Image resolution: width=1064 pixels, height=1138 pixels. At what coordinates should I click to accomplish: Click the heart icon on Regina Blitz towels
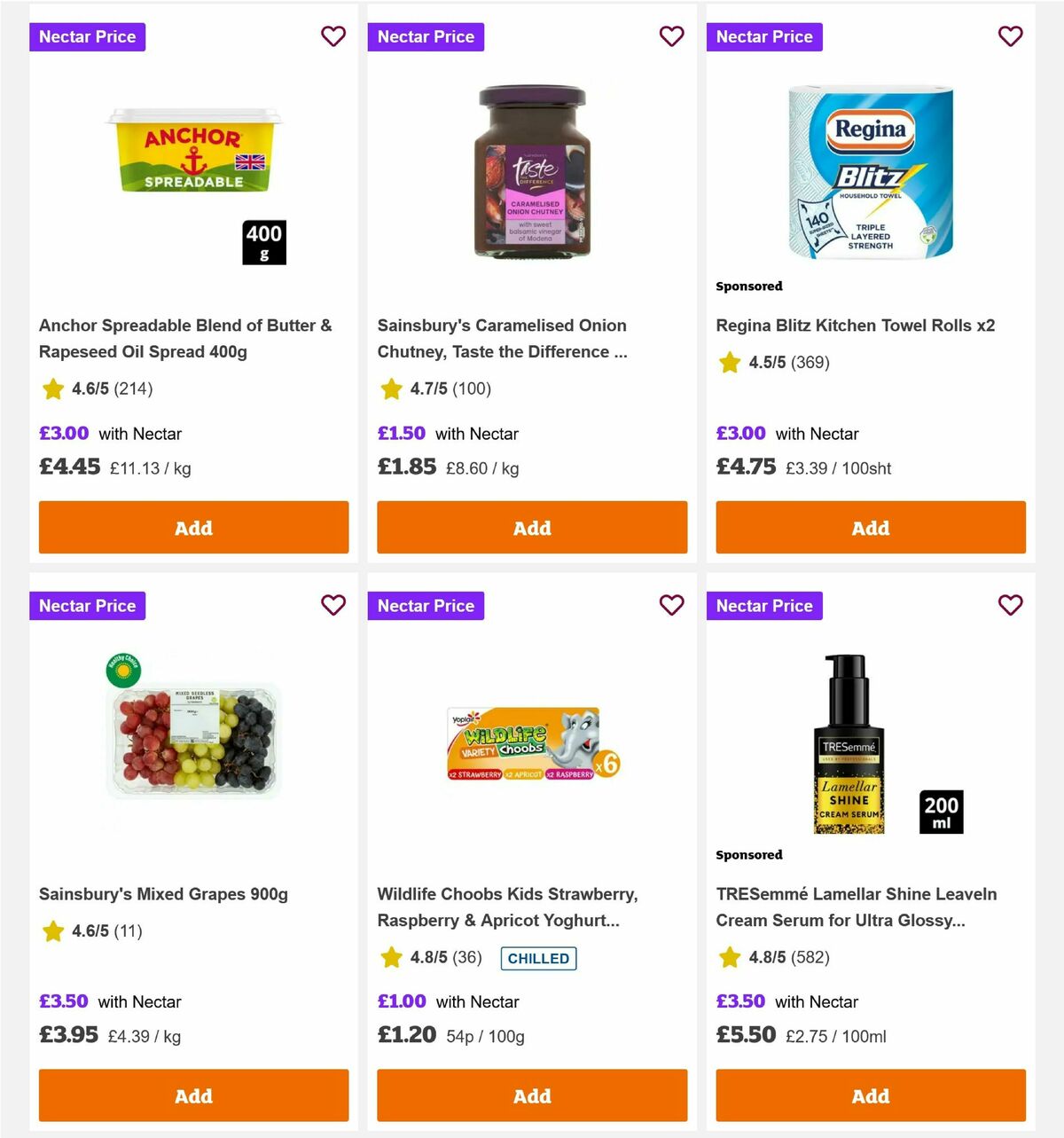point(1011,36)
